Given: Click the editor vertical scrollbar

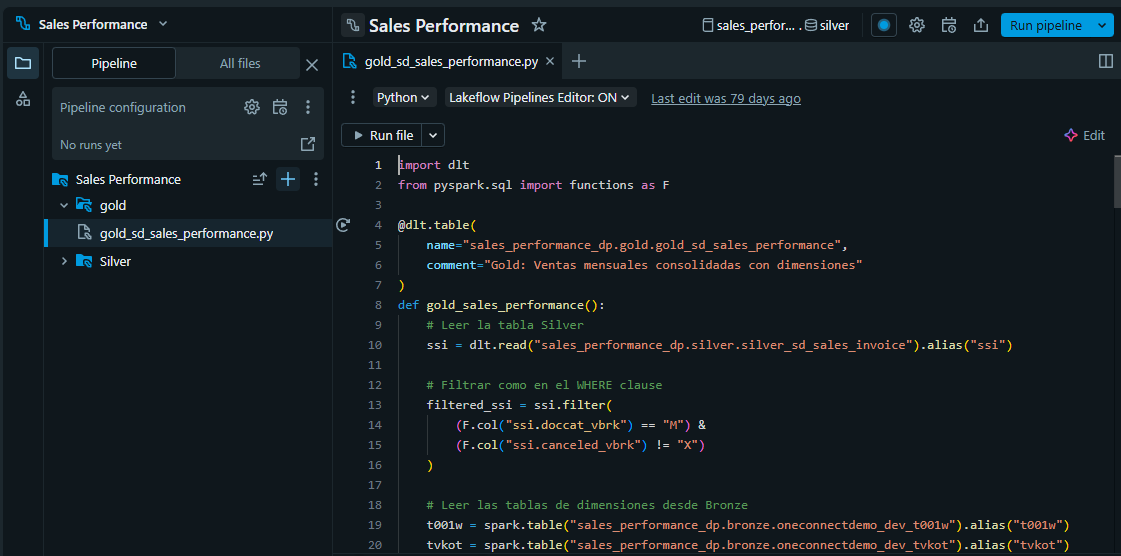Looking at the screenshot, I should coord(1115,180).
